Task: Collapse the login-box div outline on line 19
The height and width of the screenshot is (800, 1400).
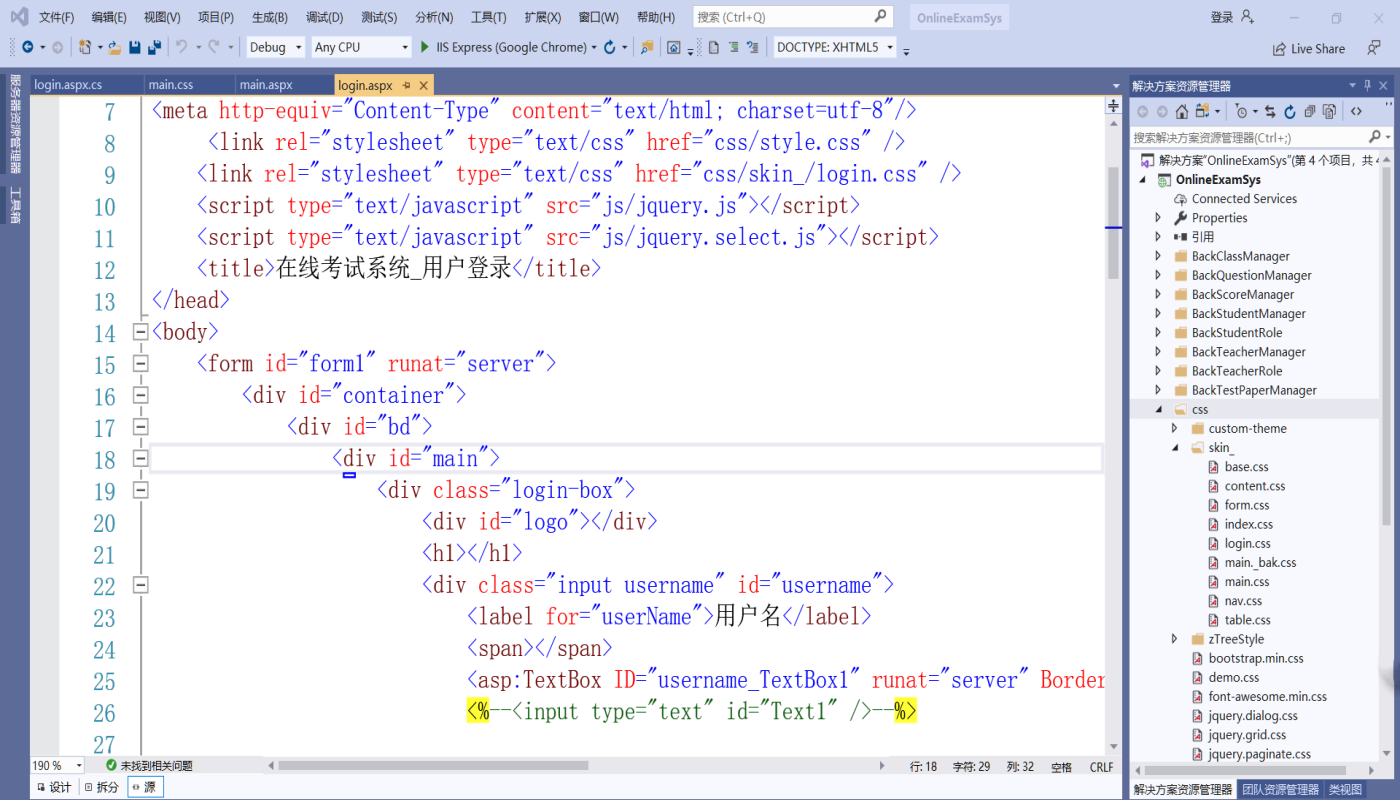Action: 140,490
